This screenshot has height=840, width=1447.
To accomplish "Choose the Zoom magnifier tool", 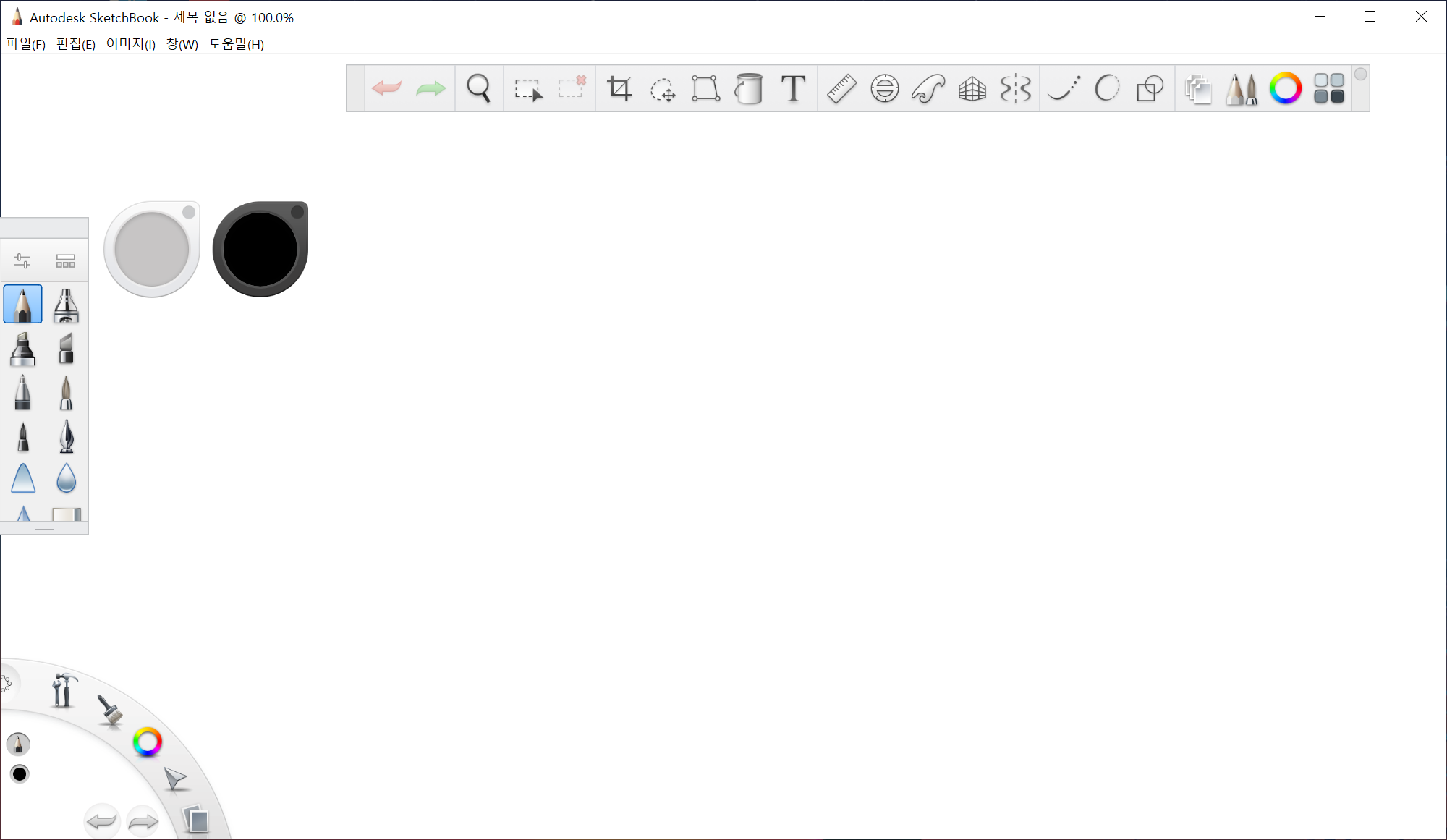I will (x=478, y=89).
